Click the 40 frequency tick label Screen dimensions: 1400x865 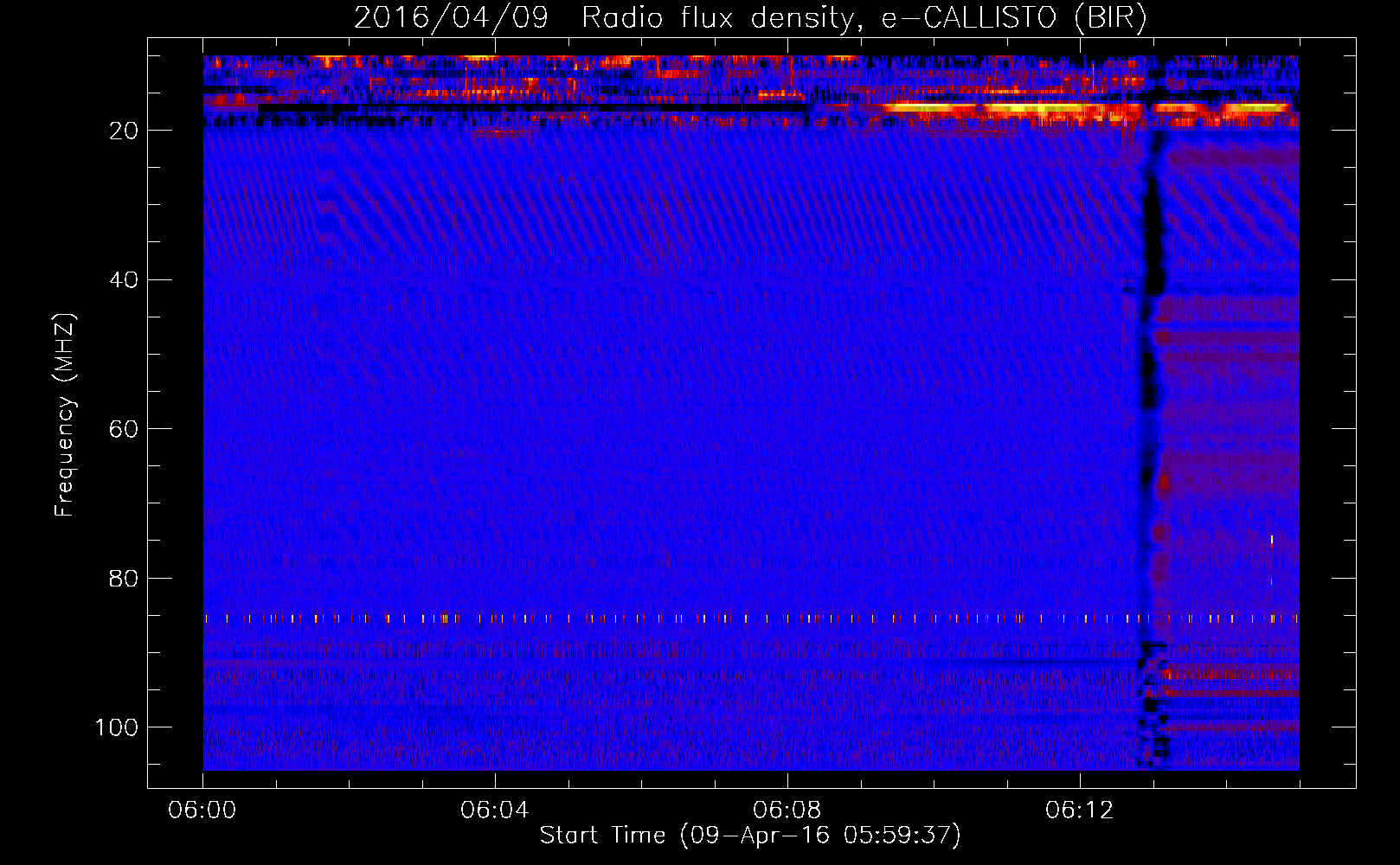(x=124, y=280)
